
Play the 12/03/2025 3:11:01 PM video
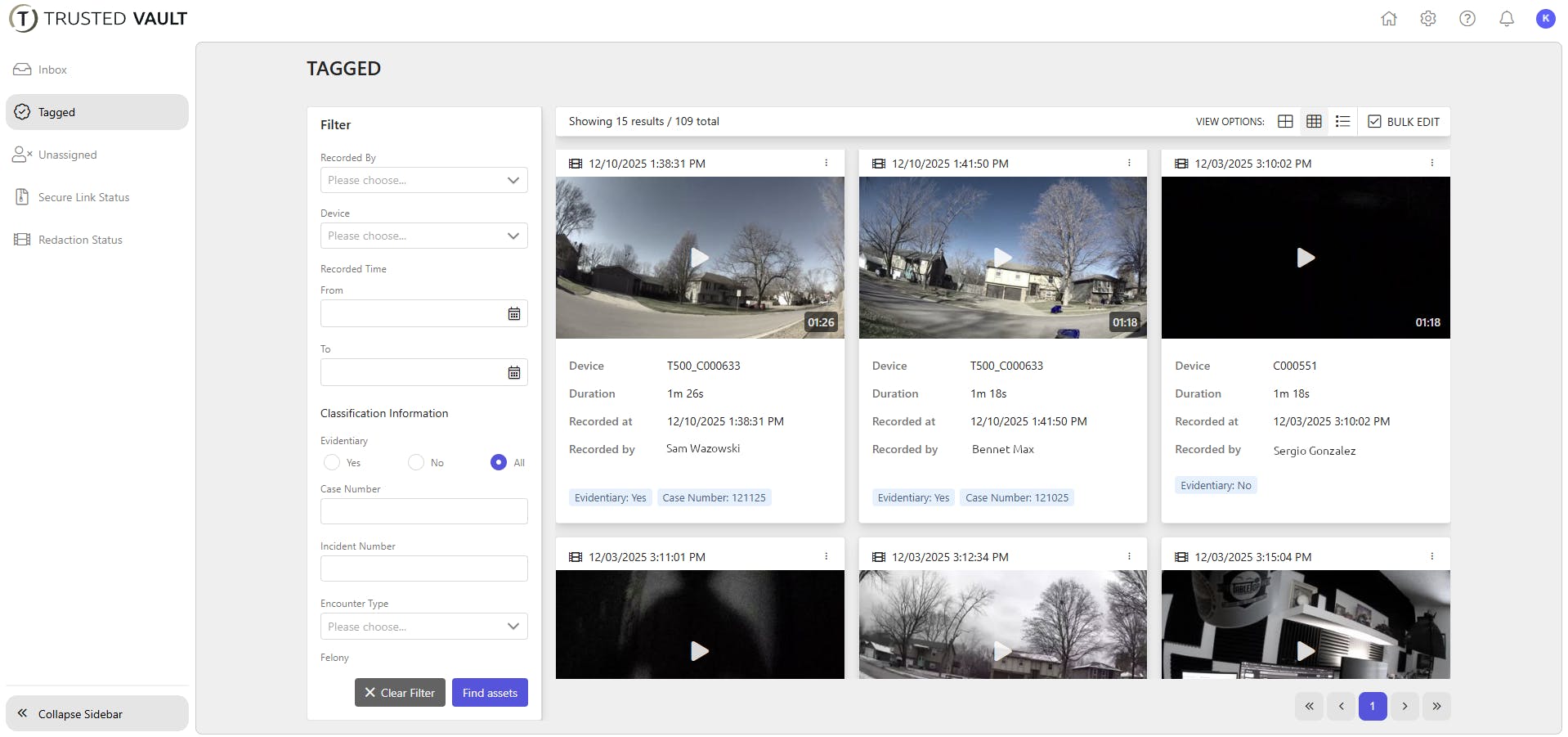(700, 651)
